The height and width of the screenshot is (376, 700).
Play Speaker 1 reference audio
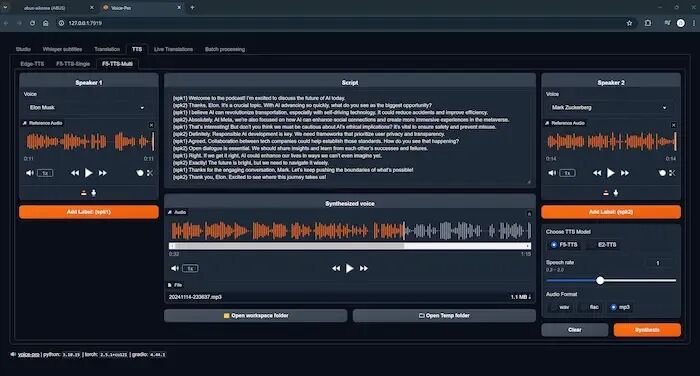point(88,173)
